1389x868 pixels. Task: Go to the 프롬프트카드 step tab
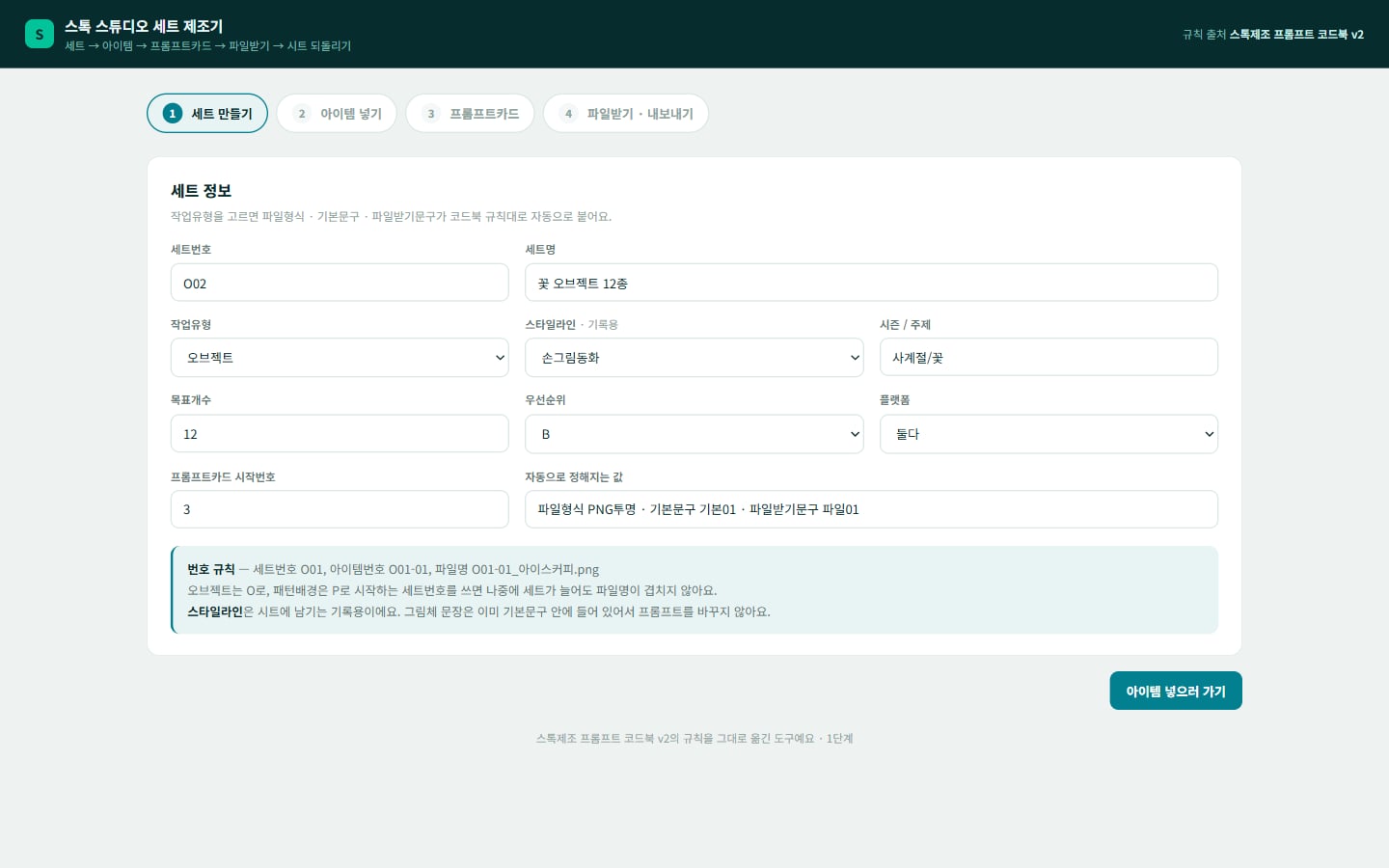(x=470, y=113)
